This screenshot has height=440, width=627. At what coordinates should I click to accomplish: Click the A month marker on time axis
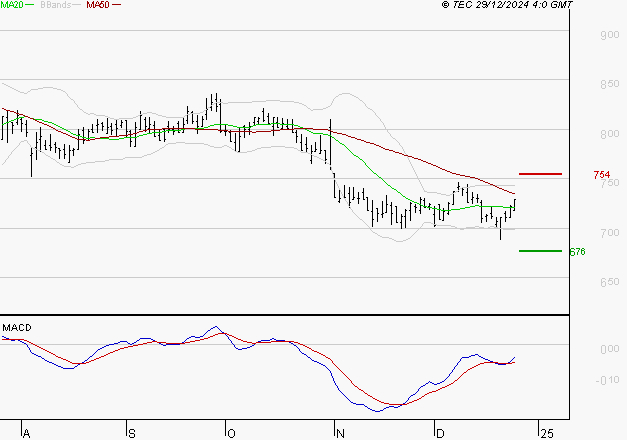pos(26,433)
